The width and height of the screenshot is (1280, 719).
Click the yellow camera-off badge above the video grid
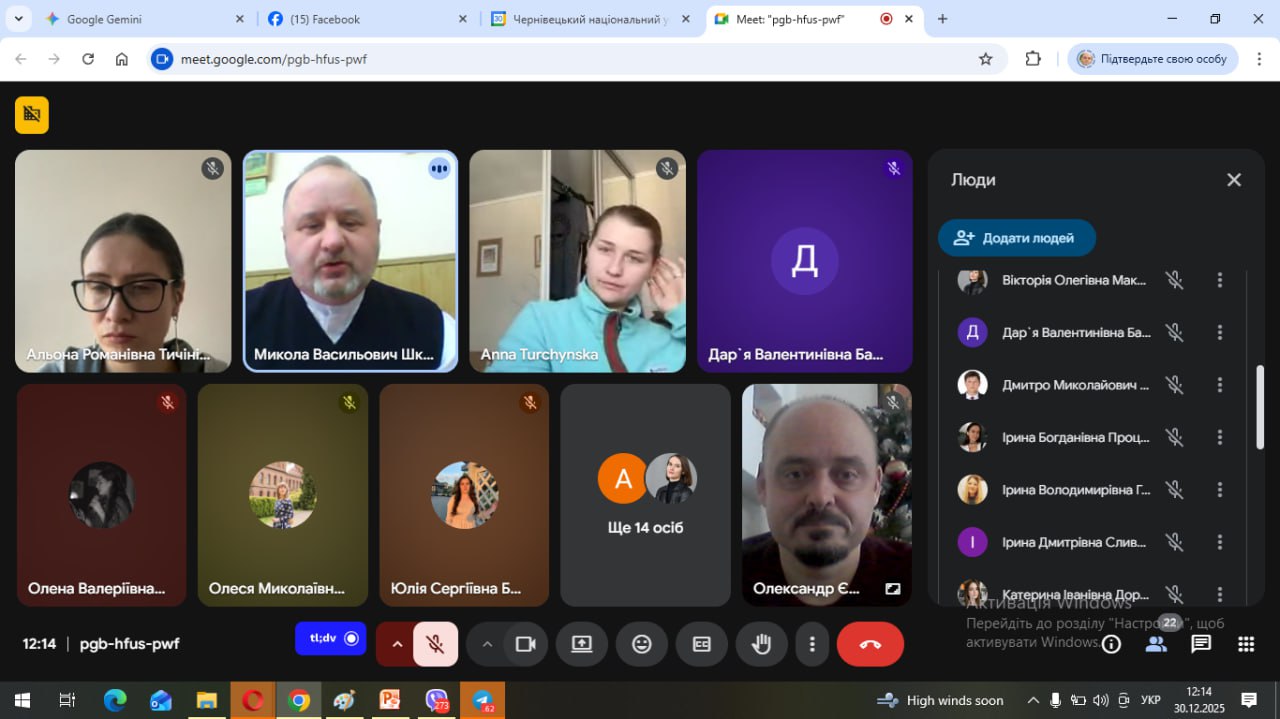[x=32, y=114]
